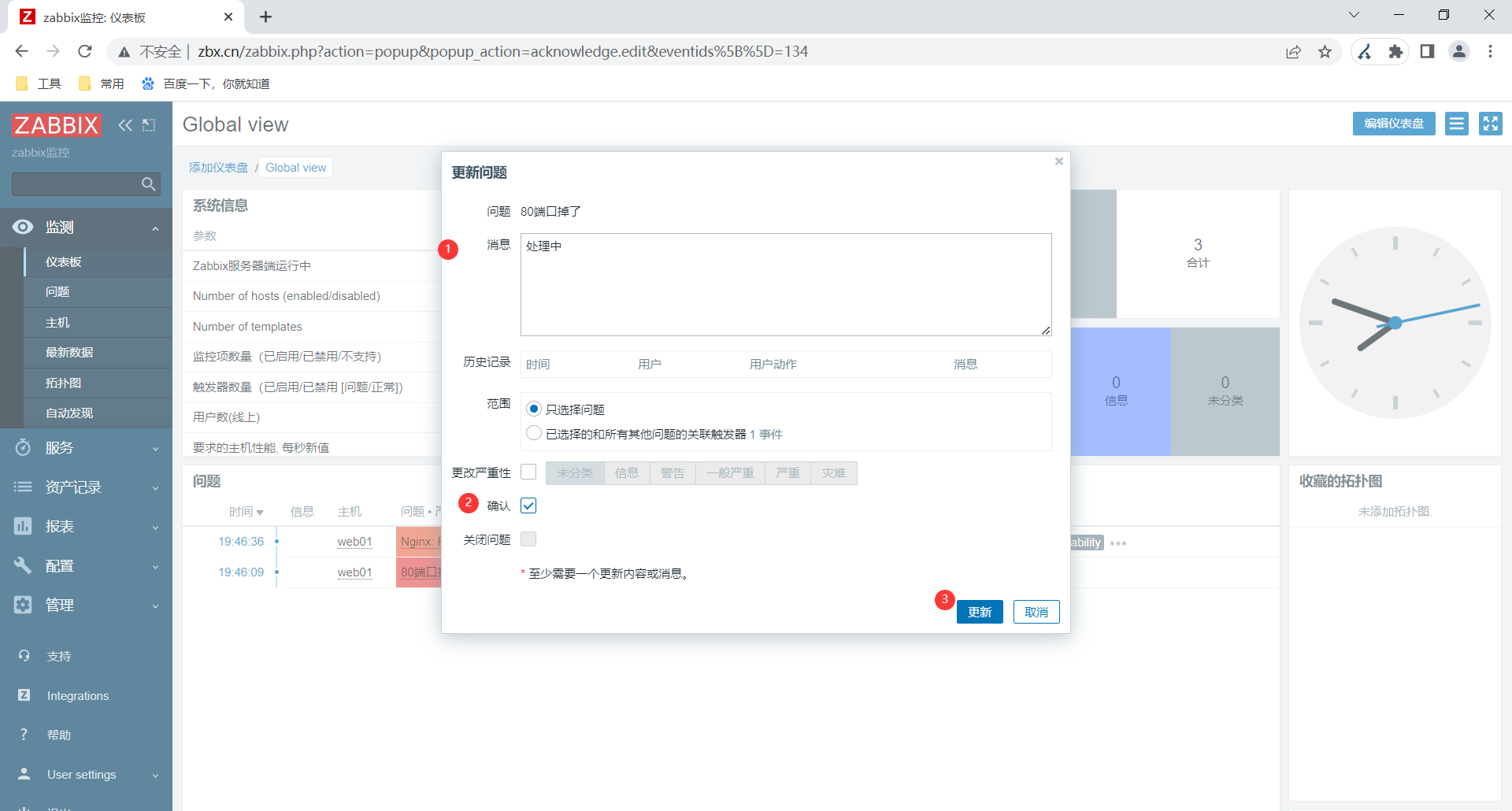Image resolution: width=1512 pixels, height=811 pixels.
Task: Choose 信息 severity level
Action: coord(627,472)
